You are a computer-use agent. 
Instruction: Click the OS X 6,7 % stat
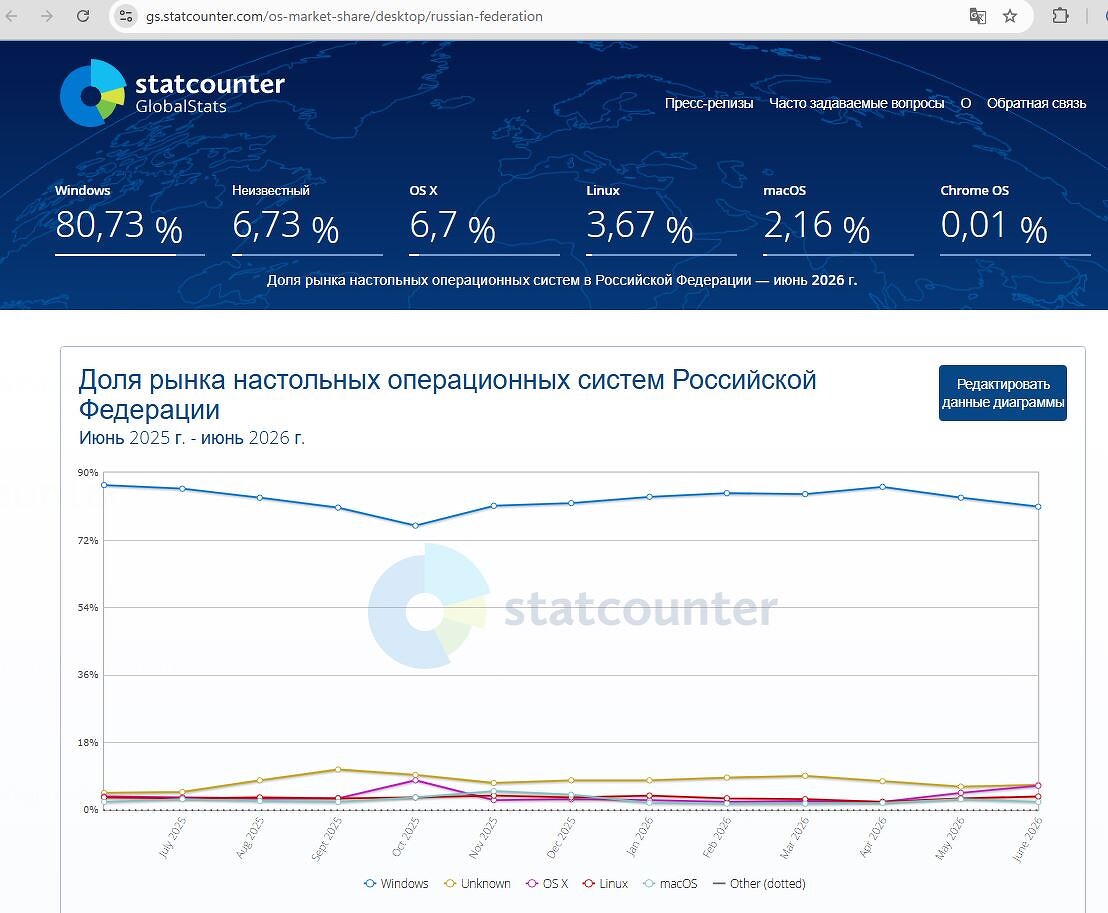coord(484,219)
